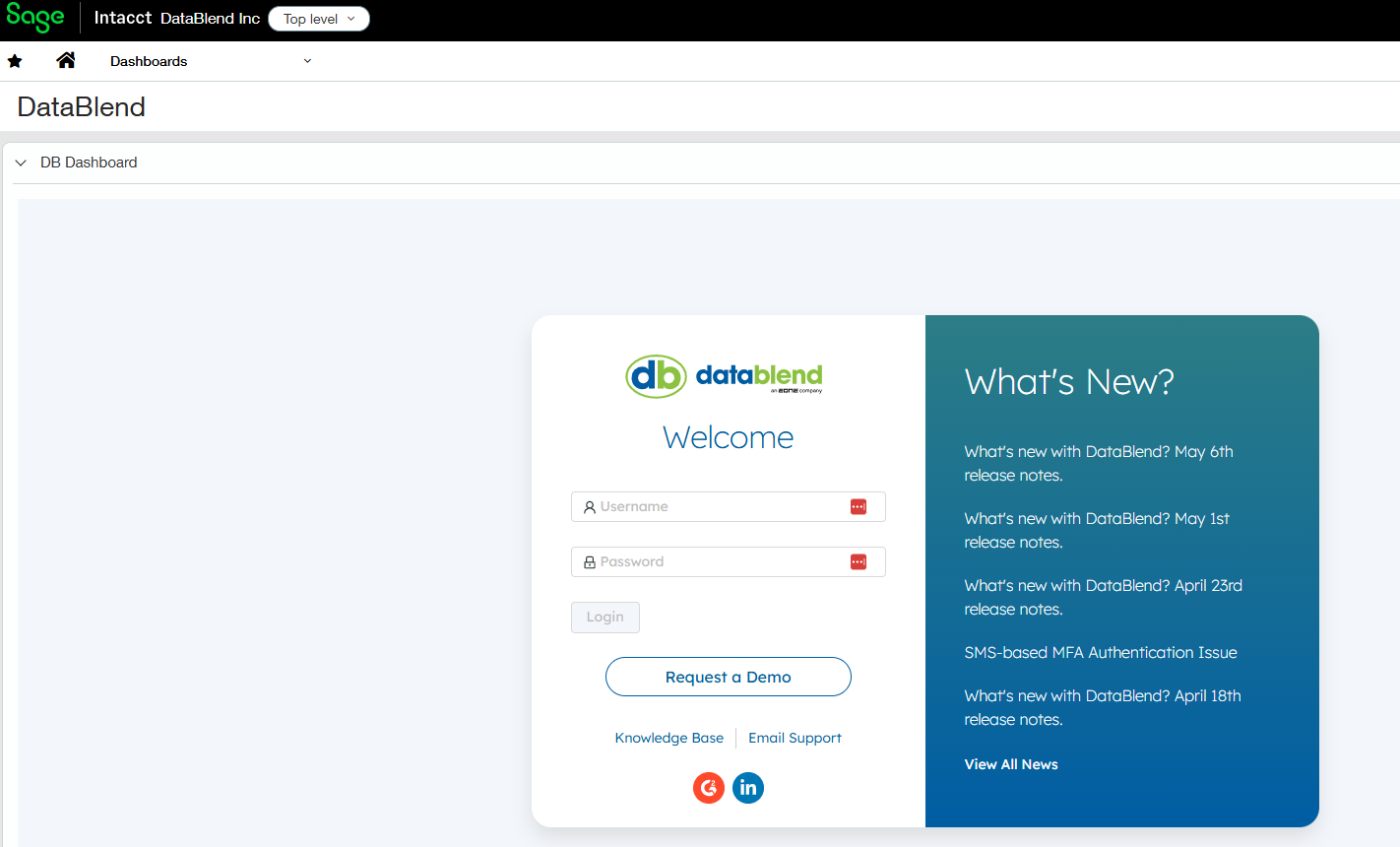Open April 18th release notes
The height and width of the screenshot is (847, 1400).
pos(1103,707)
